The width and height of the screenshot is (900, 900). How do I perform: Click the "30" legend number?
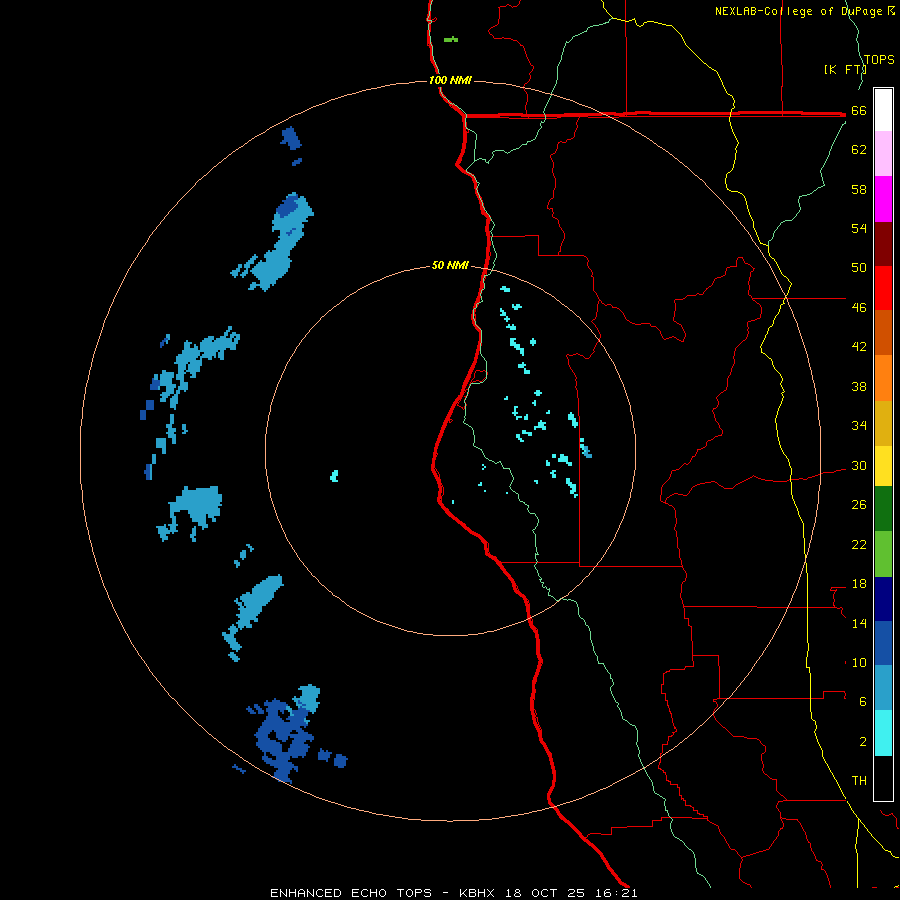[859, 465]
